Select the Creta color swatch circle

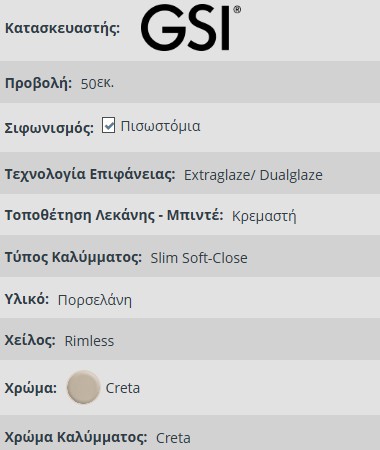(83, 387)
